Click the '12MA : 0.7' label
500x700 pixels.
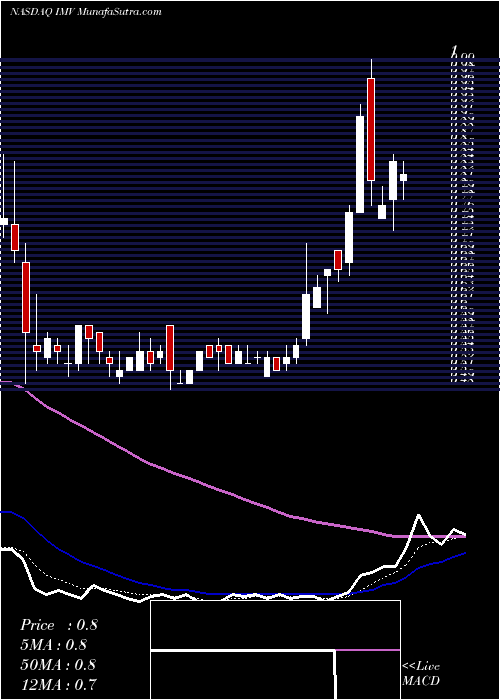click(58, 683)
